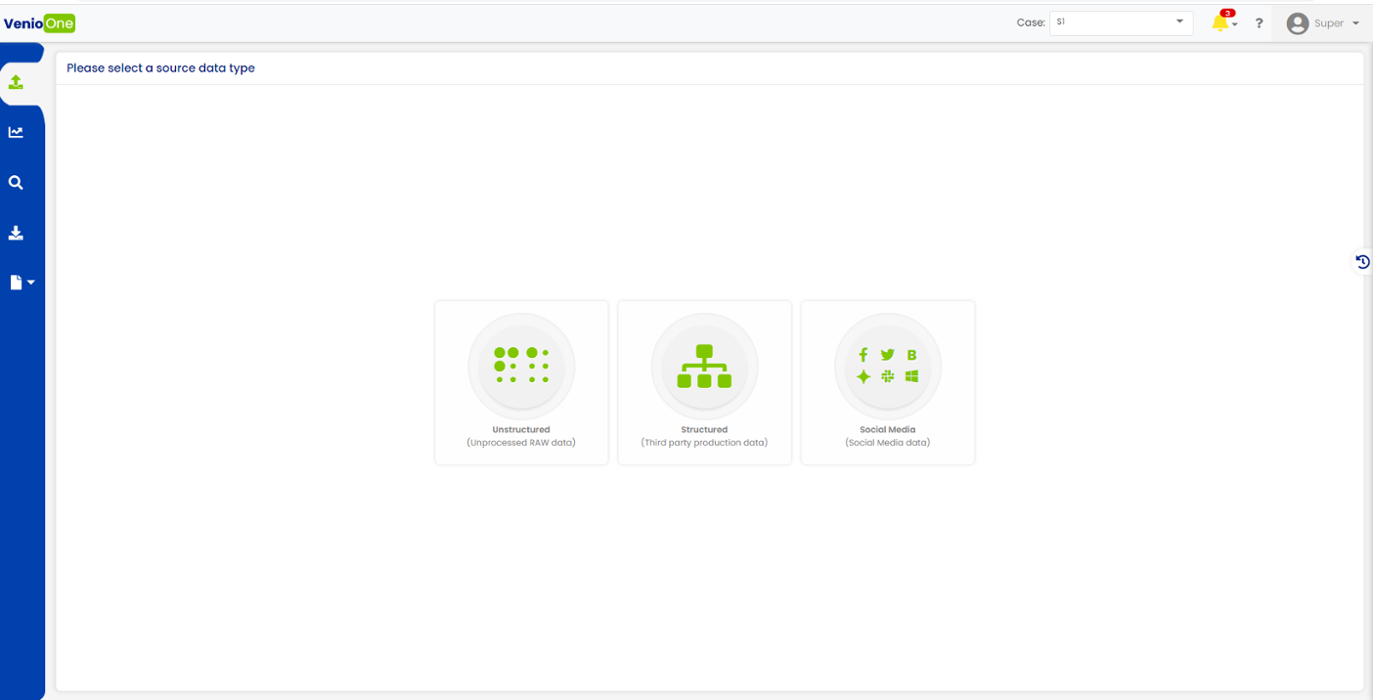Select the magnifying glass search icon
This screenshot has width=1373, height=700.
(x=16, y=183)
